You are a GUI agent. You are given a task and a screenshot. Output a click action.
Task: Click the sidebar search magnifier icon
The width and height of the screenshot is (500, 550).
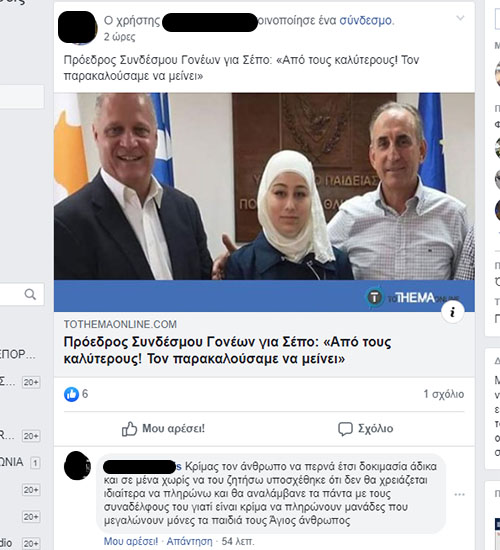[x=30, y=294]
